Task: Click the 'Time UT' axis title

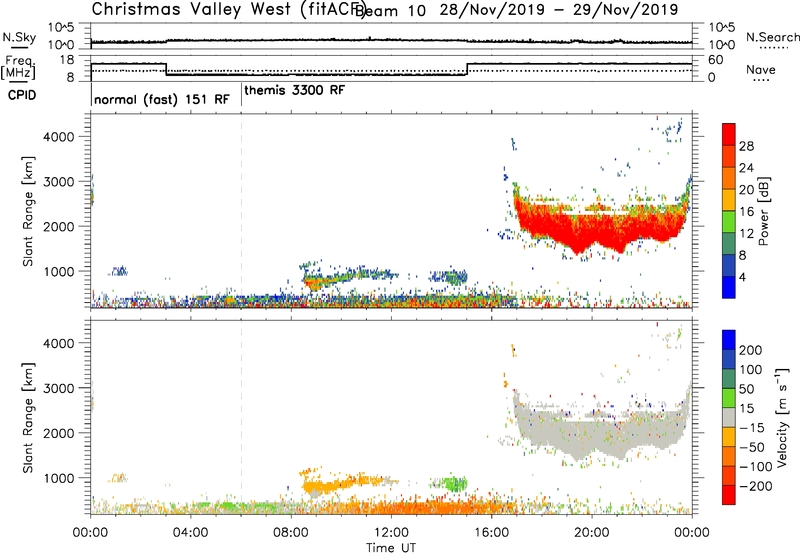Action: pyautogui.click(x=391, y=547)
